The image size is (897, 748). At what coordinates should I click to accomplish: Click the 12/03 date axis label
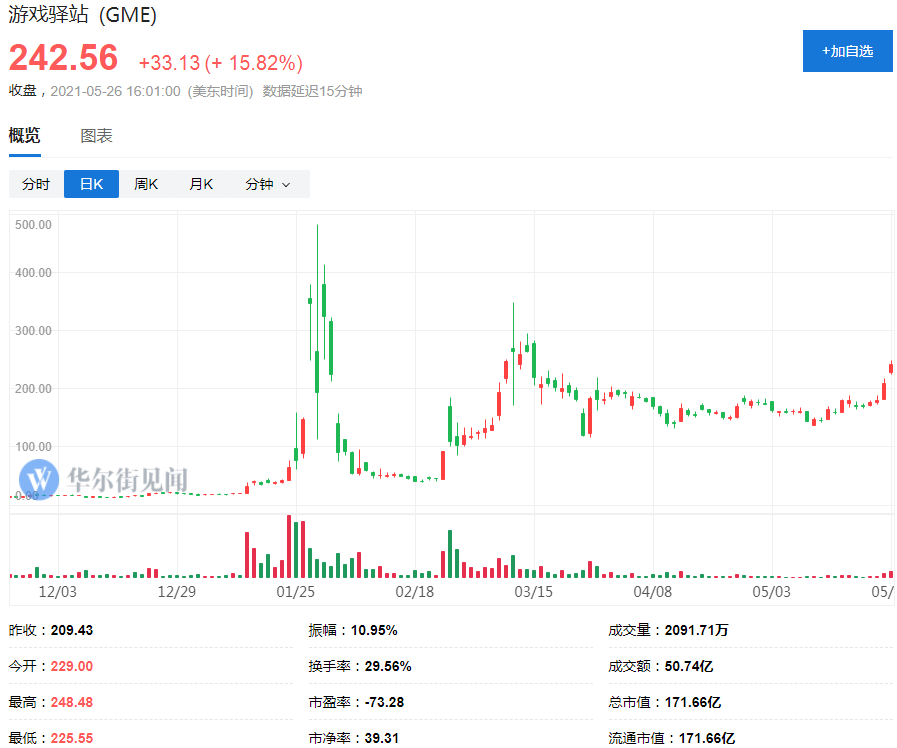tap(57, 591)
